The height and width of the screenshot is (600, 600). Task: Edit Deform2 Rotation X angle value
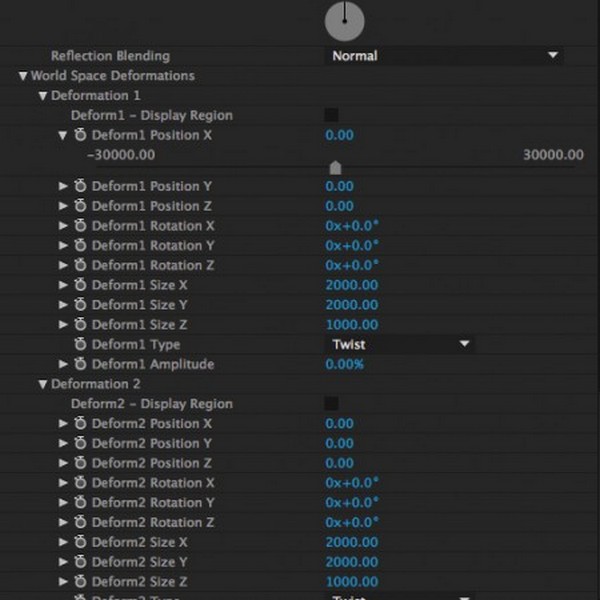pos(352,483)
